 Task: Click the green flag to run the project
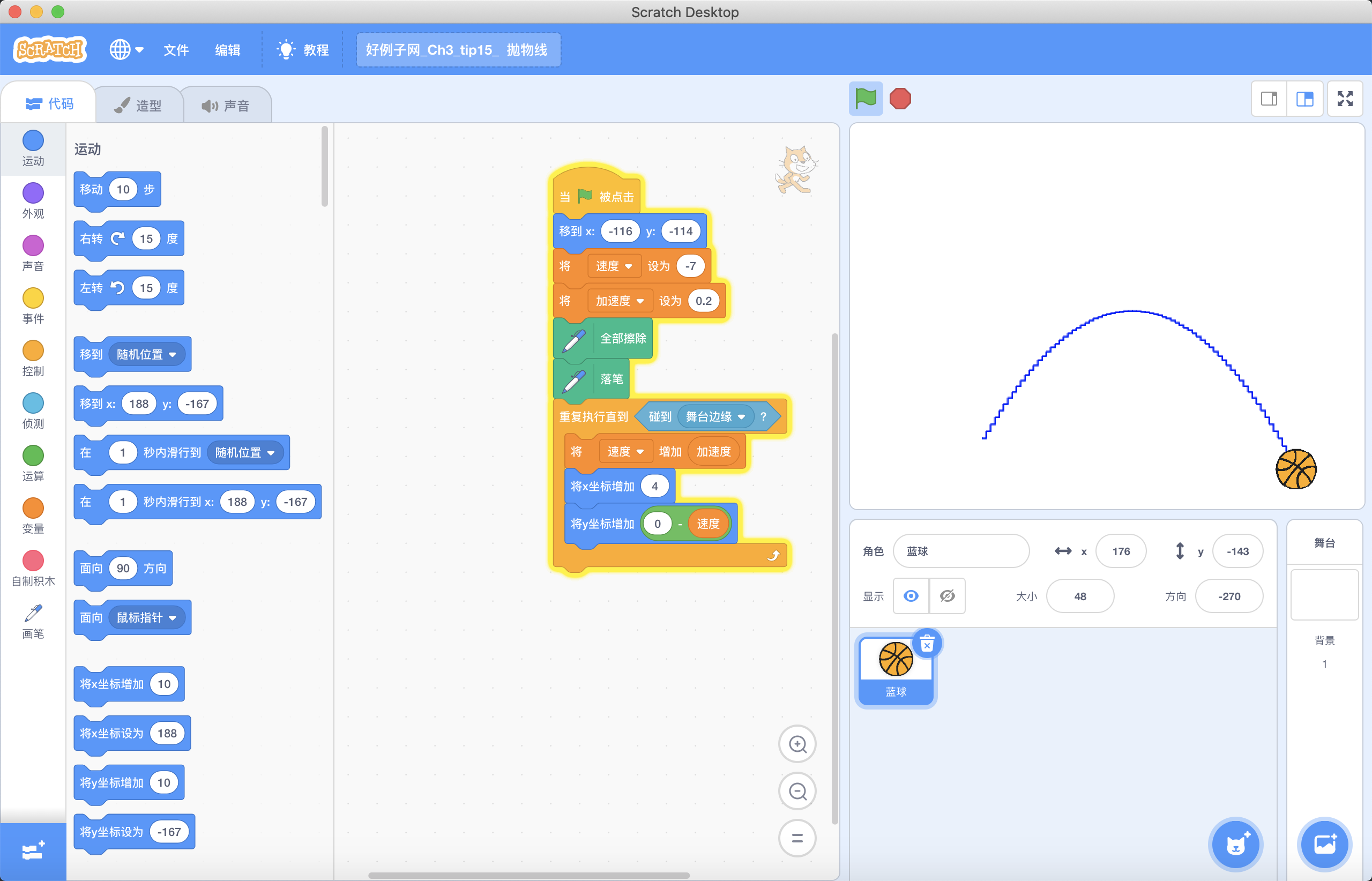pyautogui.click(x=865, y=99)
